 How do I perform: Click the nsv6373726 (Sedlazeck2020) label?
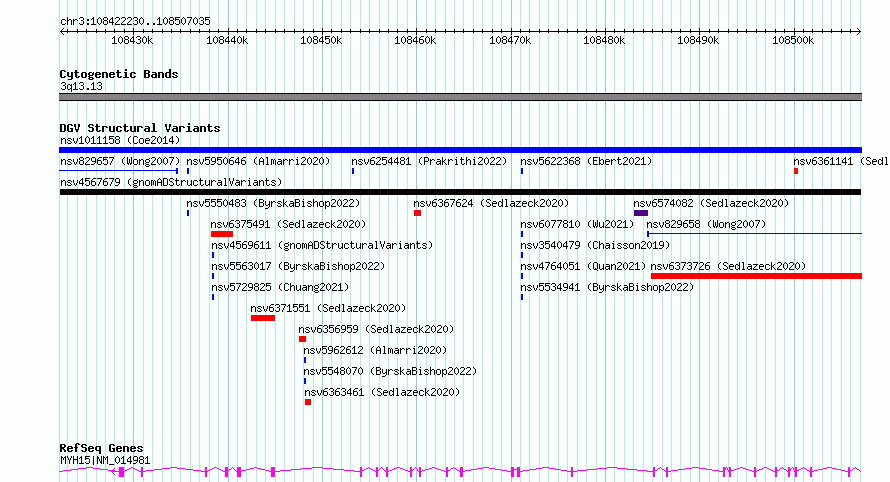pyautogui.click(x=728, y=266)
